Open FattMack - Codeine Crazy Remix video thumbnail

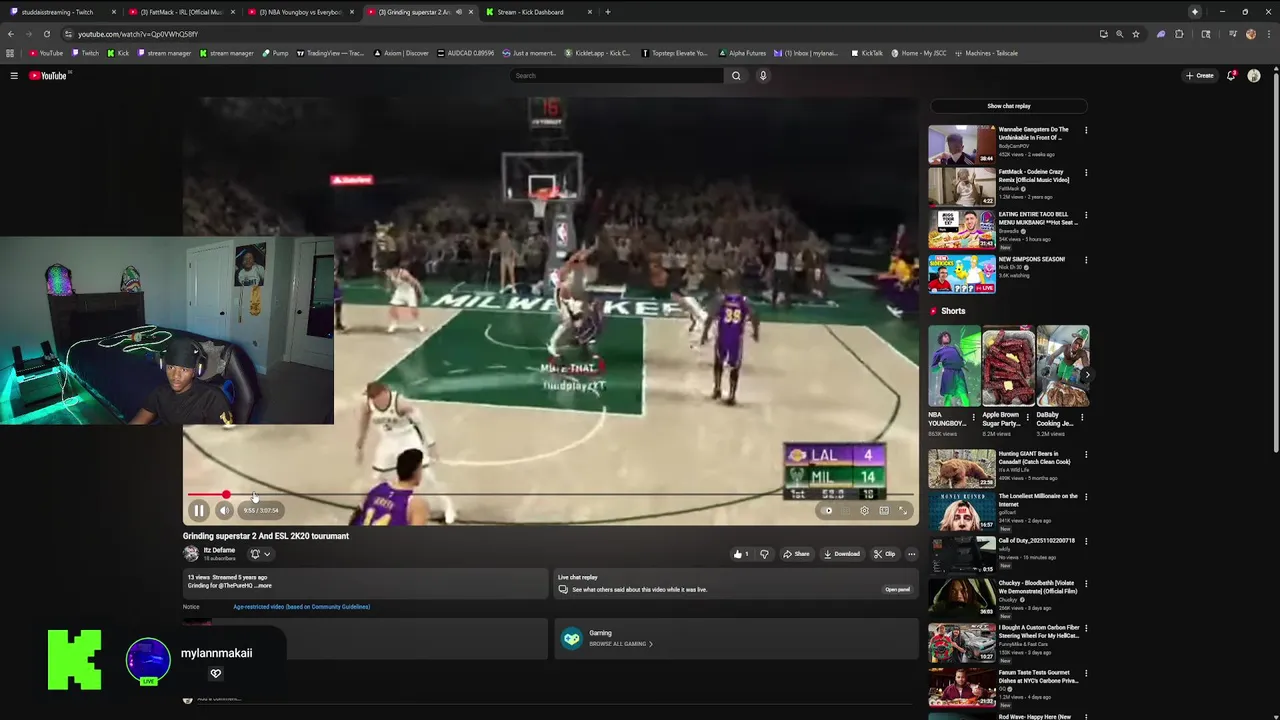coord(962,187)
